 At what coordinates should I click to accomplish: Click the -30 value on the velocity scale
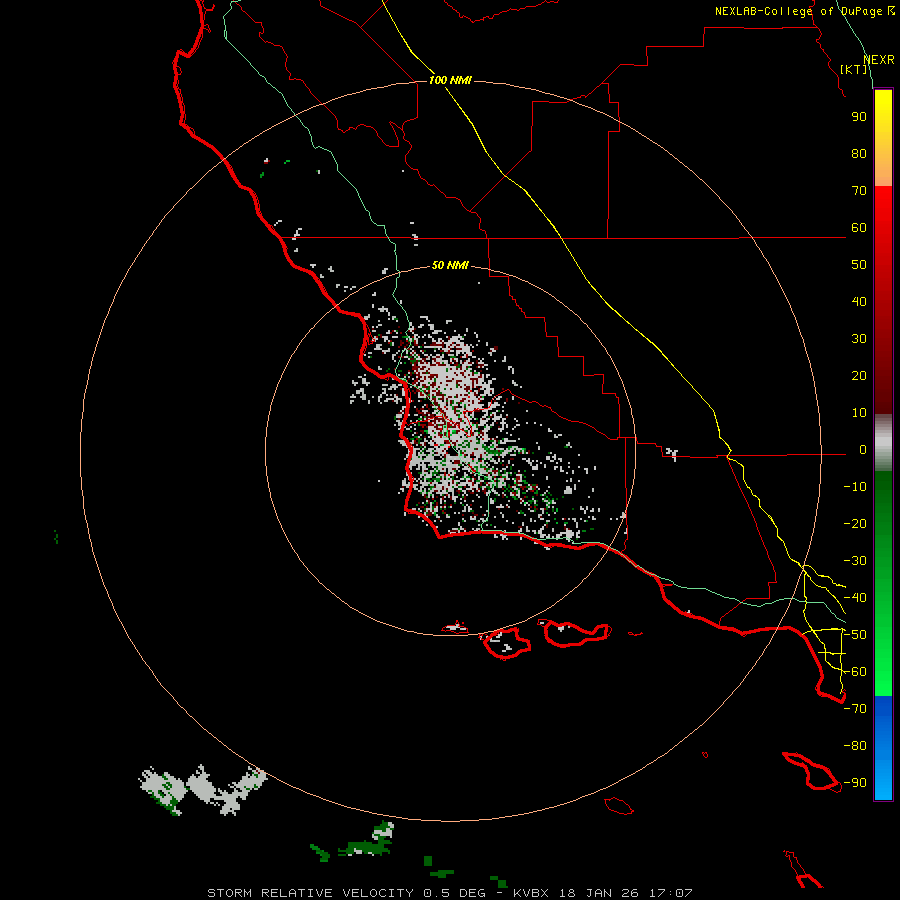[855, 561]
